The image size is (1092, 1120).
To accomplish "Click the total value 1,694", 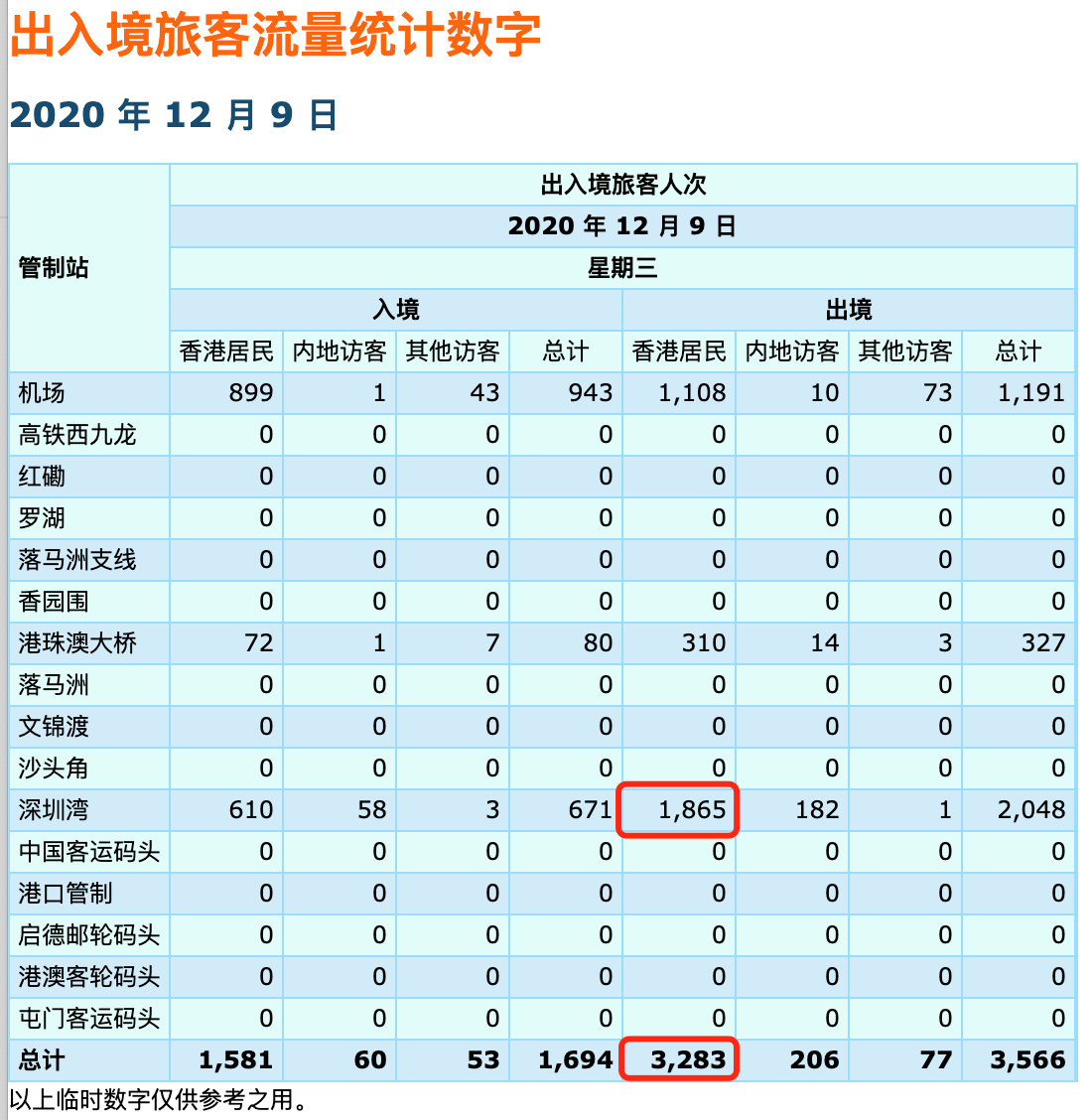I will click(576, 1060).
